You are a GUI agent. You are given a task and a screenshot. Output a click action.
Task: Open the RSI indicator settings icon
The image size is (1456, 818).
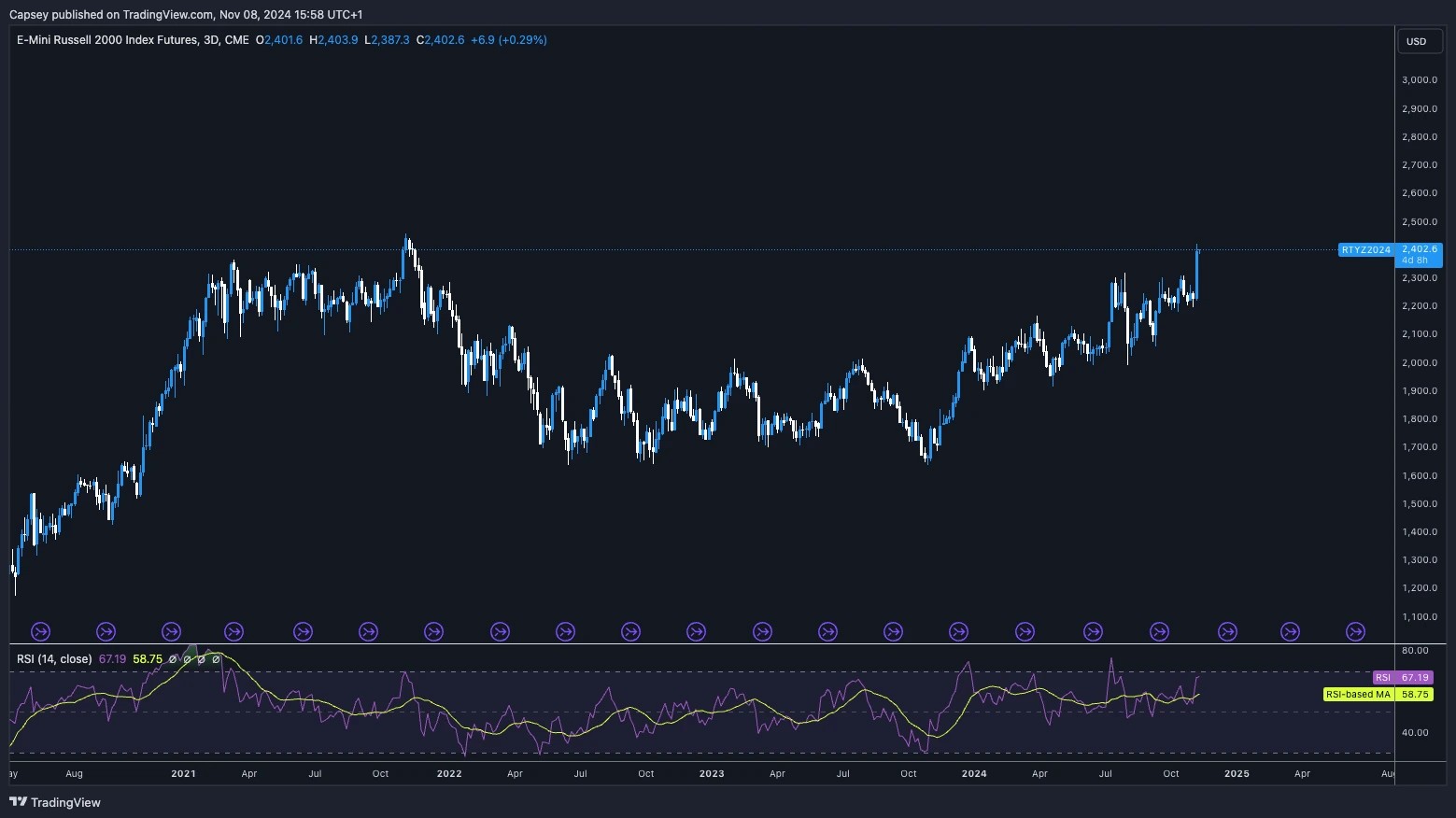coord(188,659)
